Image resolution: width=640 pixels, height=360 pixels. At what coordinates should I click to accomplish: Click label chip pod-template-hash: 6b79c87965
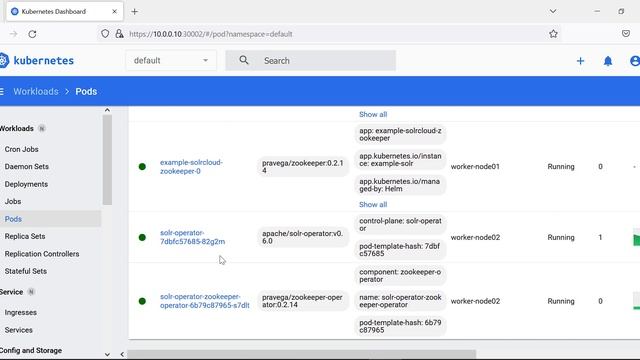400,326
